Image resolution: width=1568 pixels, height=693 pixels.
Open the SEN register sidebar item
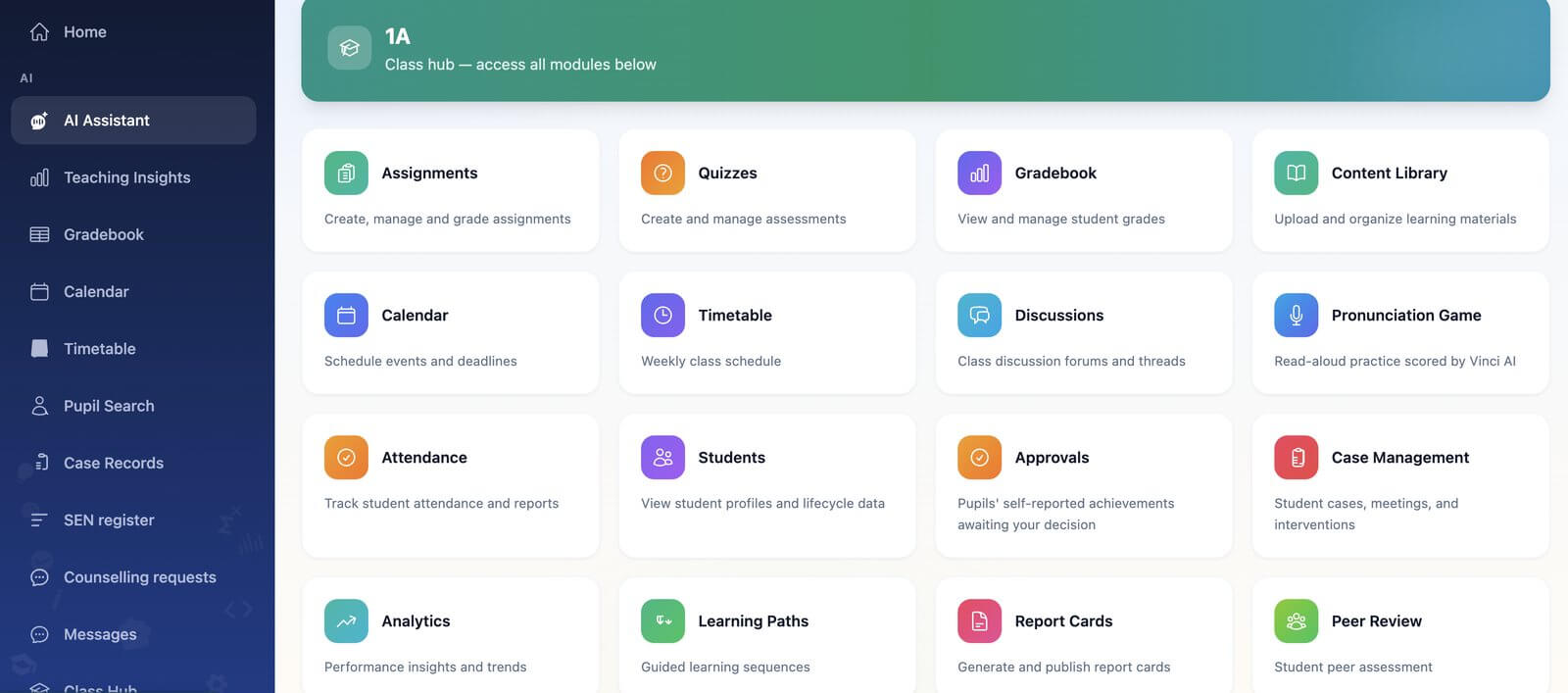(133, 520)
